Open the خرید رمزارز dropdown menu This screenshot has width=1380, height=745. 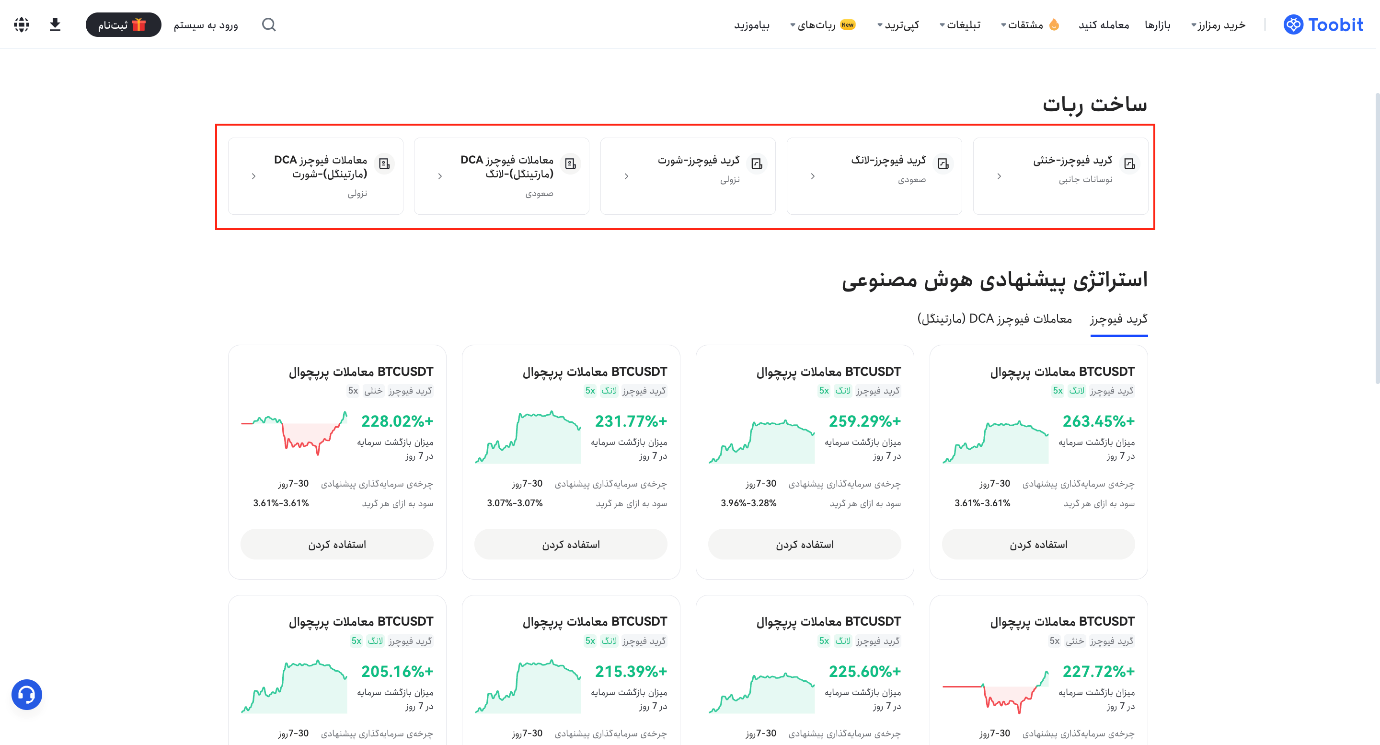click(1218, 24)
